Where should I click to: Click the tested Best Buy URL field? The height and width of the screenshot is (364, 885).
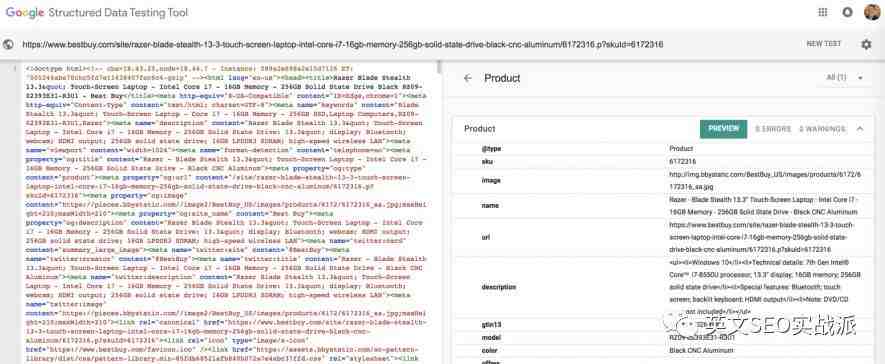342,45
